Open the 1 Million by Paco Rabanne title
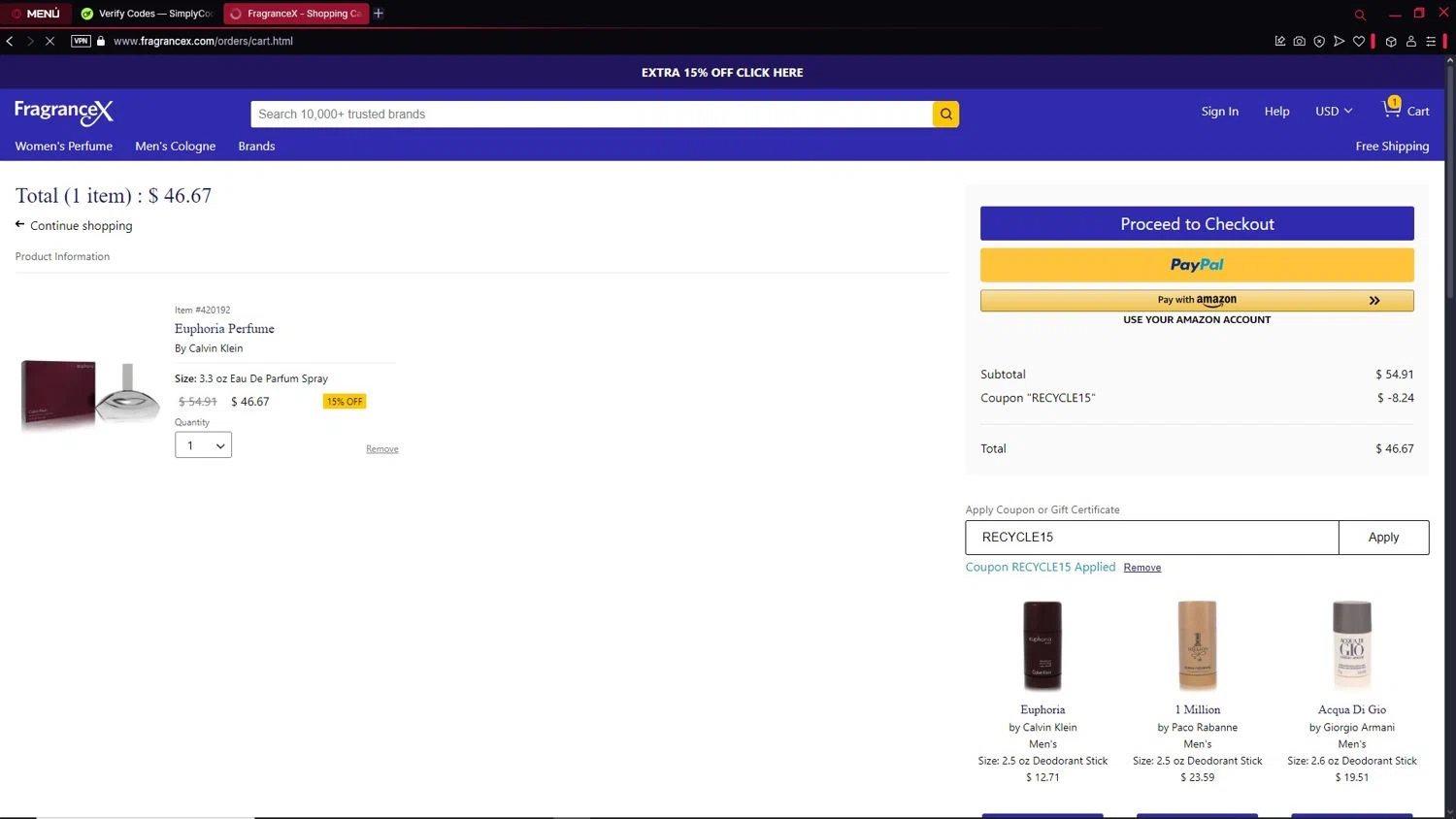Viewport: 1456px width, 819px height. click(x=1198, y=710)
